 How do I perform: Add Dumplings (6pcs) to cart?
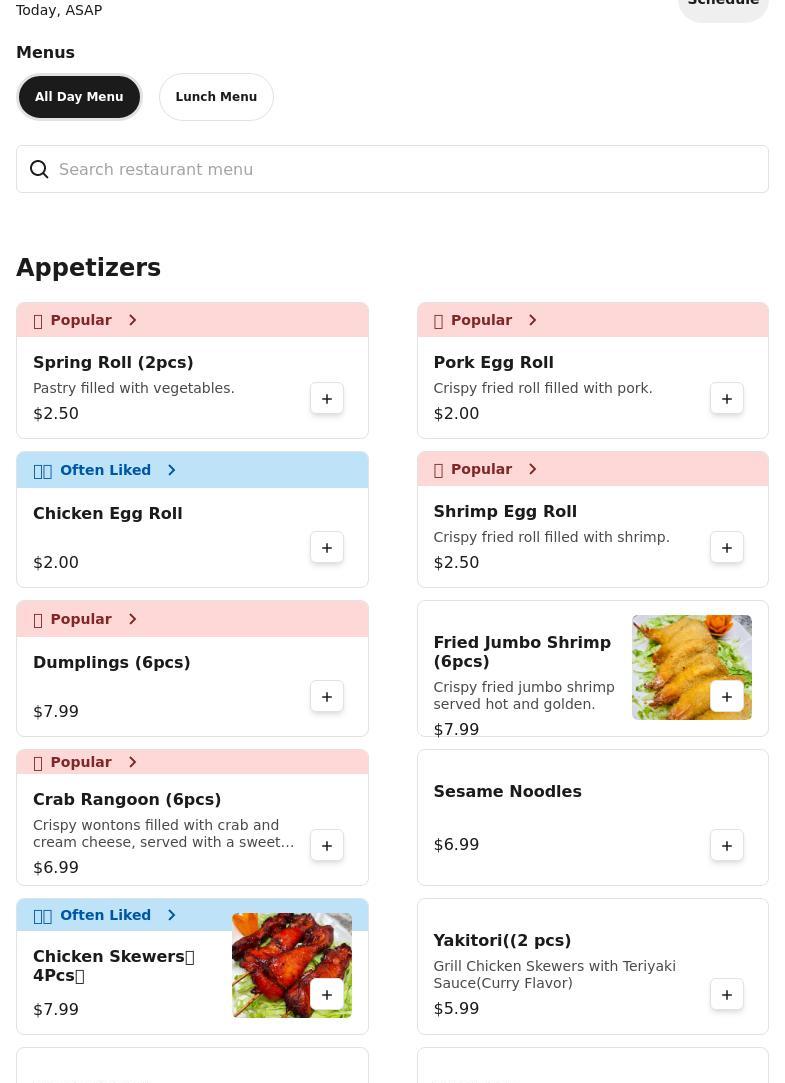click(x=327, y=697)
